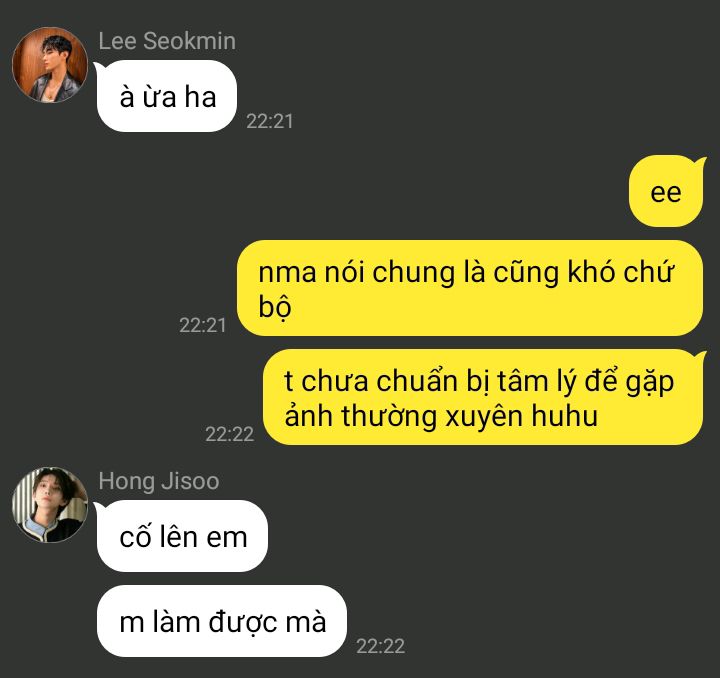Image resolution: width=720 pixels, height=678 pixels.
Task: Click the word "bộ" on the bubble's second line
Action: pos(275,307)
